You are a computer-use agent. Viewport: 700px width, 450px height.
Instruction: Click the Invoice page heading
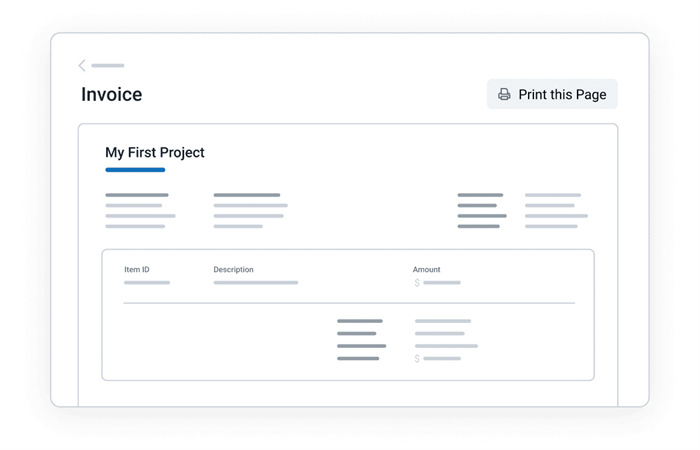pyautogui.click(x=111, y=95)
